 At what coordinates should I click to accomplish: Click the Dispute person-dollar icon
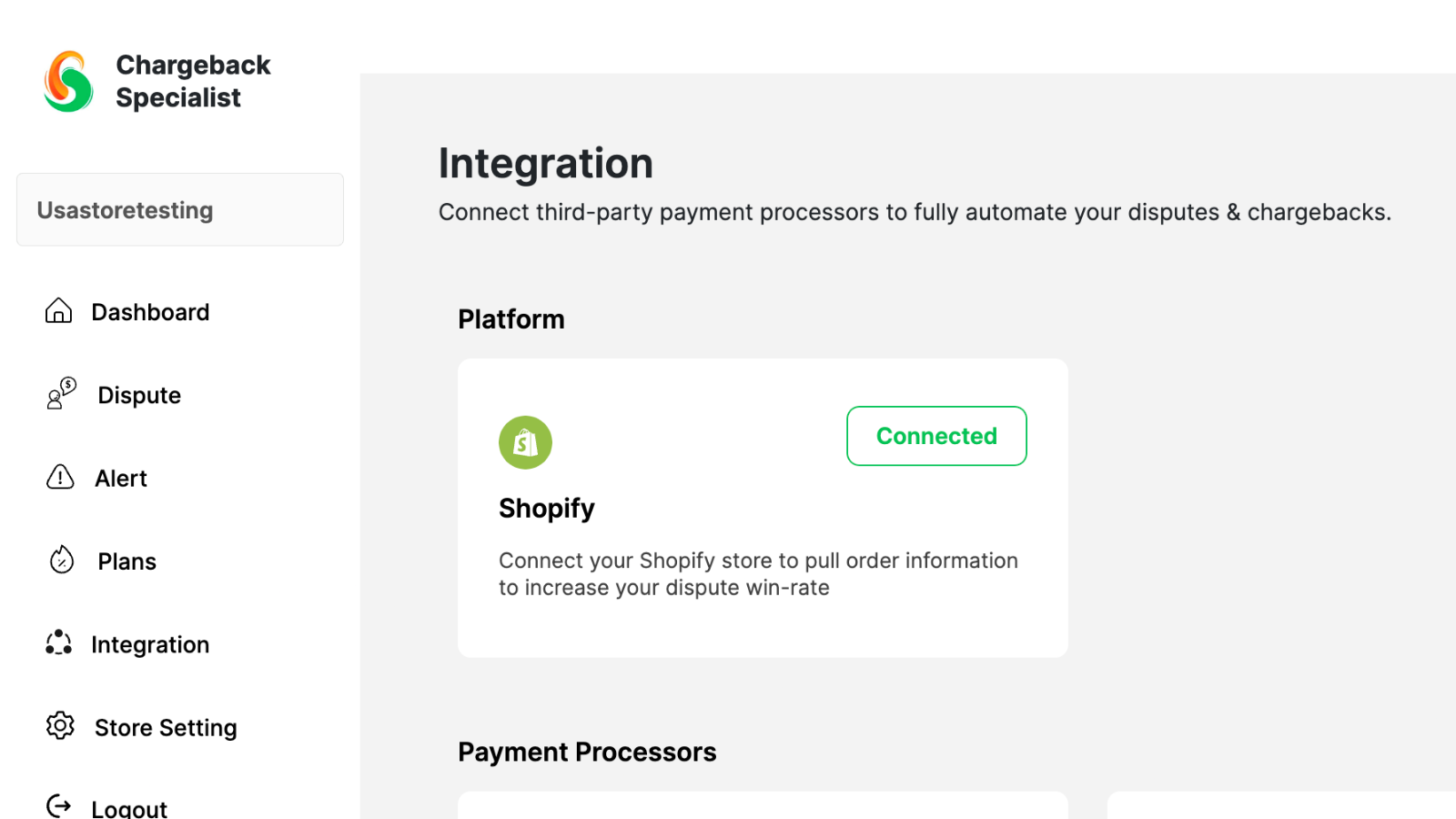(61, 393)
